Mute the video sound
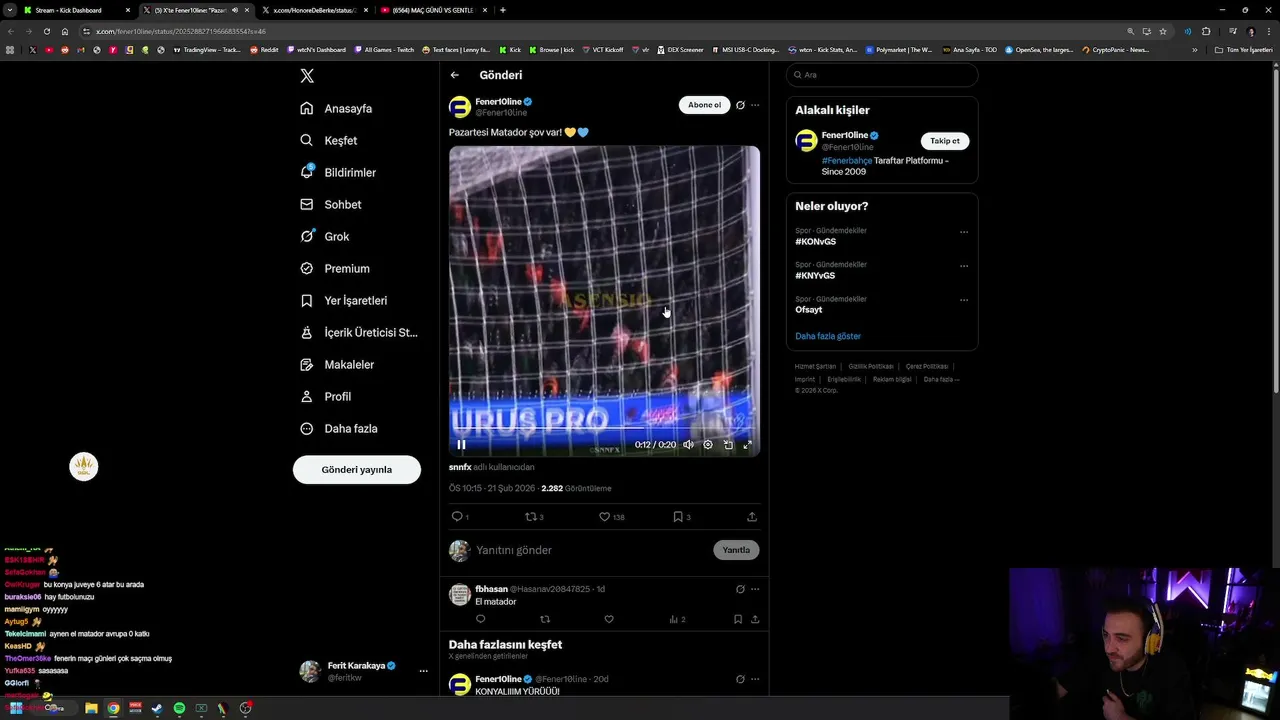This screenshot has width=1280, height=720. point(688,445)
